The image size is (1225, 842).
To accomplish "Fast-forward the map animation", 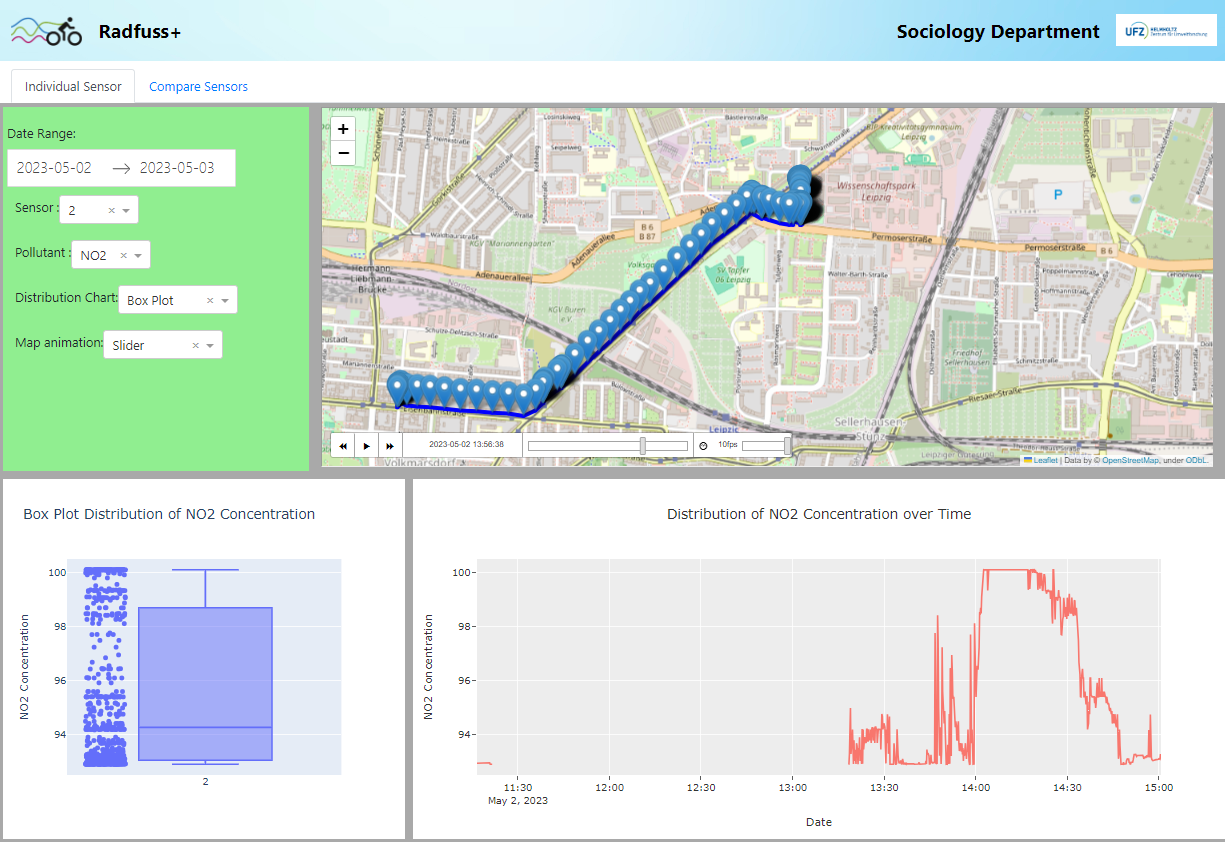I will 390,445.
